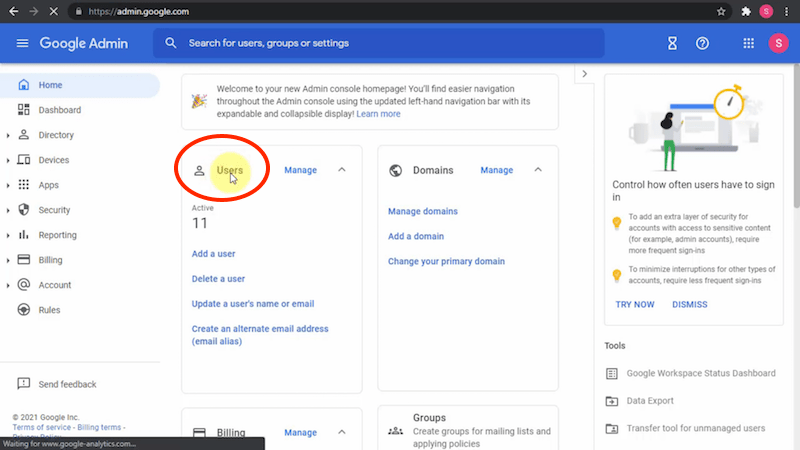Click the Dashboard icon in sidebar

pos(23,110)
